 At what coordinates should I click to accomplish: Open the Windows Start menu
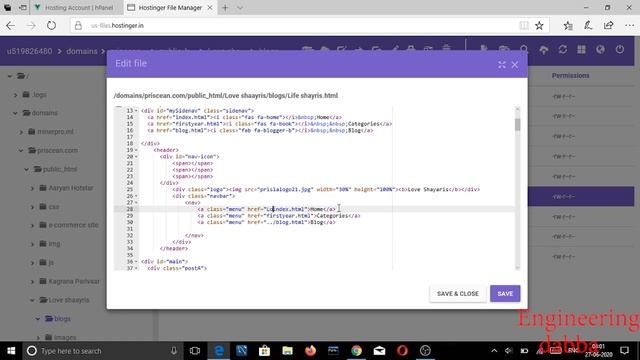11,351
